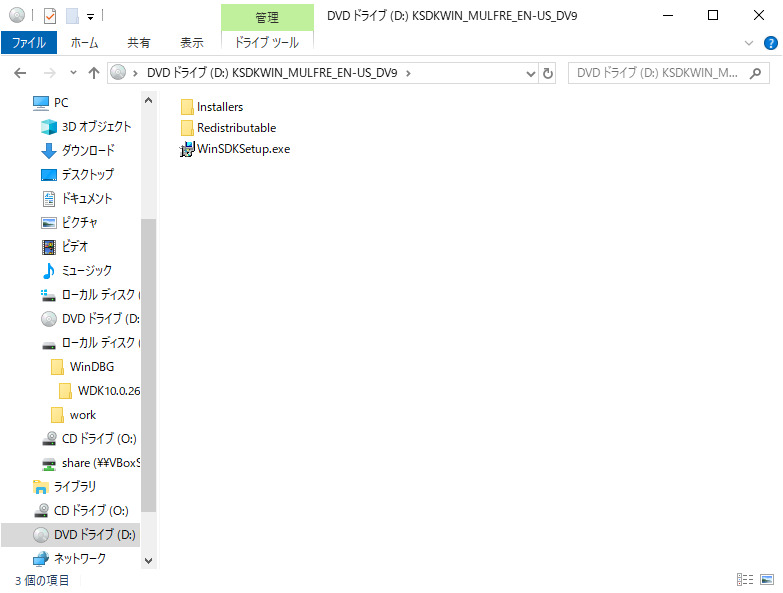783x593 pixels.
Task: Open ライブラリ in the navigation pane
Action: point(64,487)
